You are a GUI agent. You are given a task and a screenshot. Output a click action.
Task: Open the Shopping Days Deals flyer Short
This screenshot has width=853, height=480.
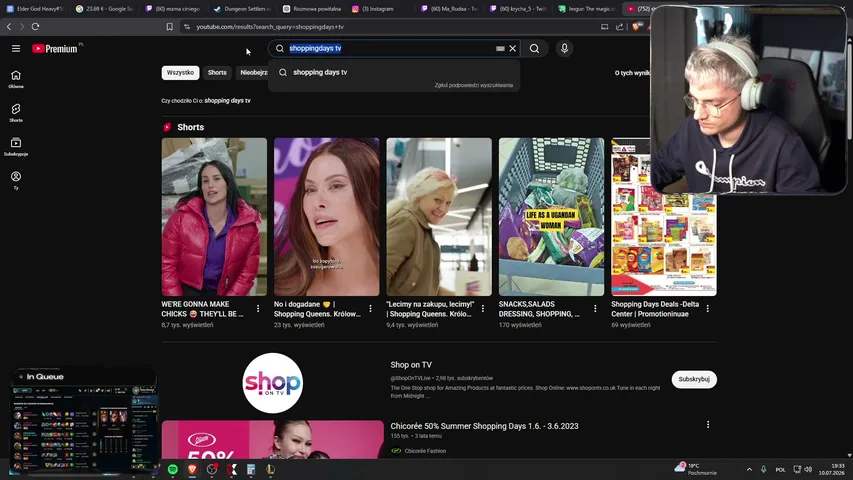click(664, 245)
